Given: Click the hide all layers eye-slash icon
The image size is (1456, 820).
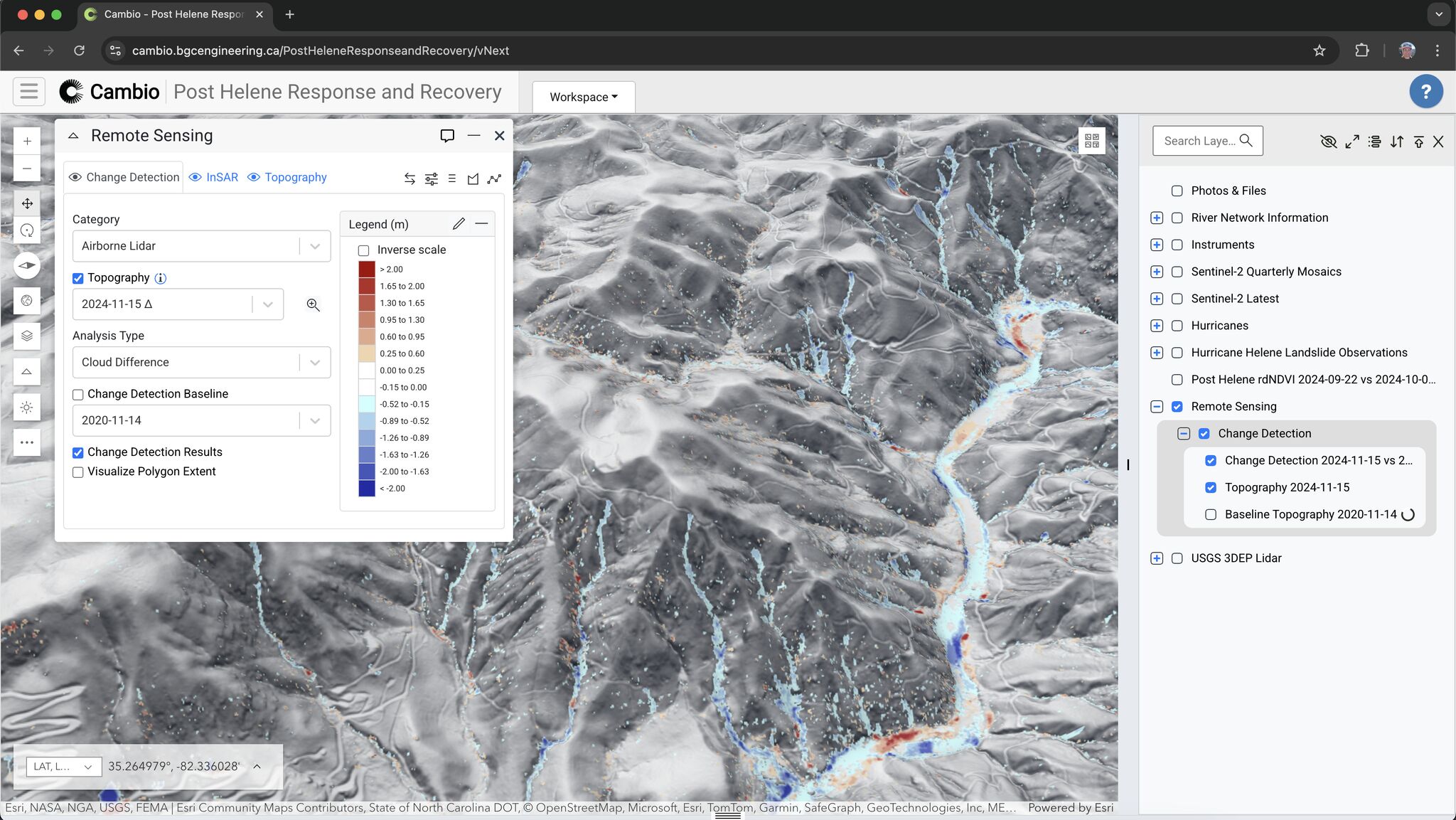Looking at the screenshot, I should click(x=1328, y=142).
